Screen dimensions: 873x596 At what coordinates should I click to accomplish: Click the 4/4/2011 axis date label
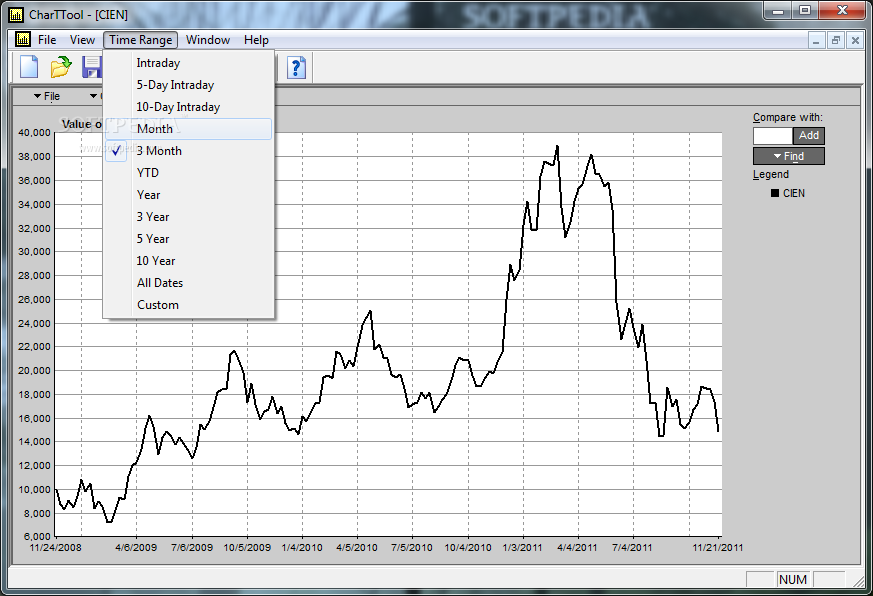tap(577, 548)
